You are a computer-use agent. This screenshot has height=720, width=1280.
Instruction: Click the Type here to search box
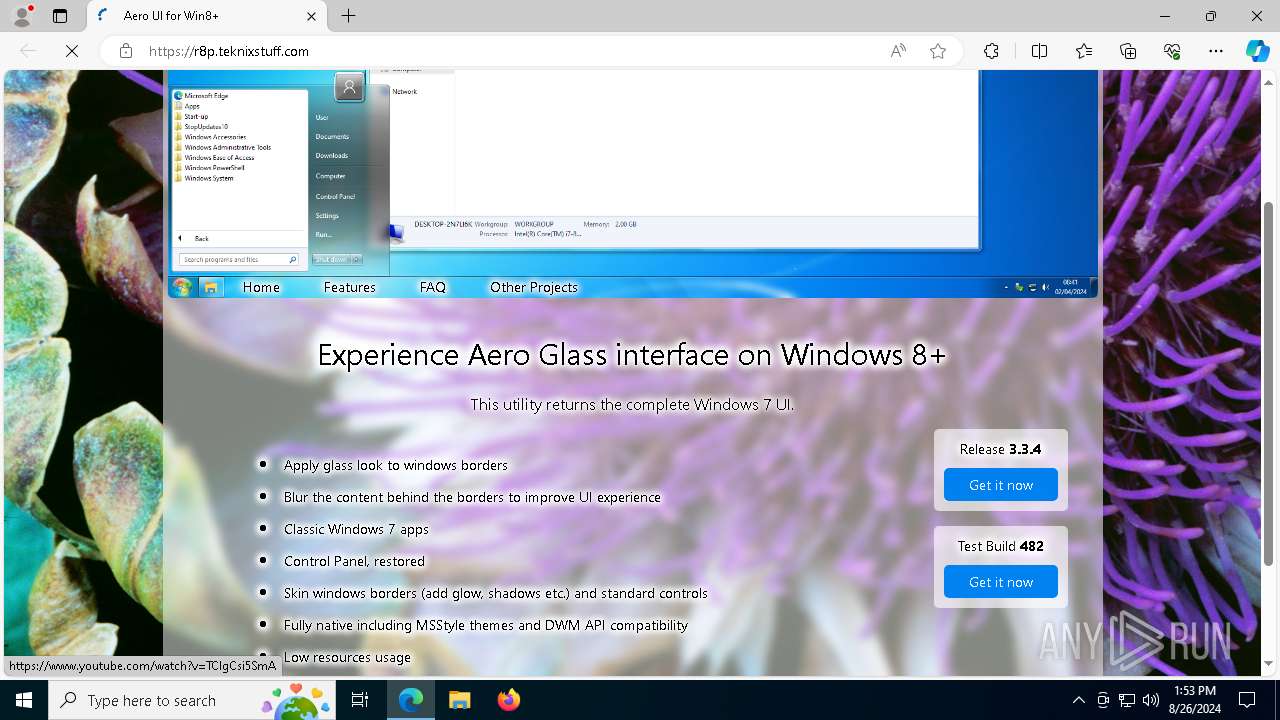[x=192, y=700]
